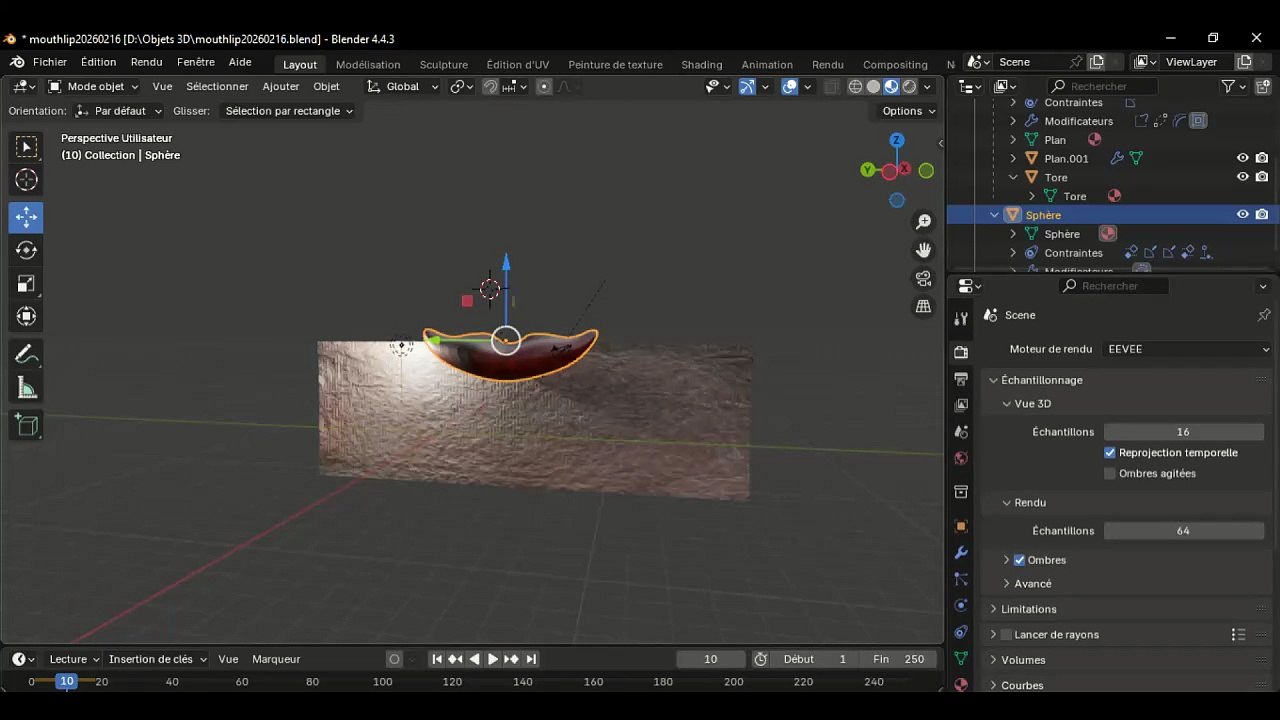Image resolution: width=1280 pixels, height=720 pixels.
Task: Hide the Tore object via its eye icon
Action: (x=1243, y=177)
